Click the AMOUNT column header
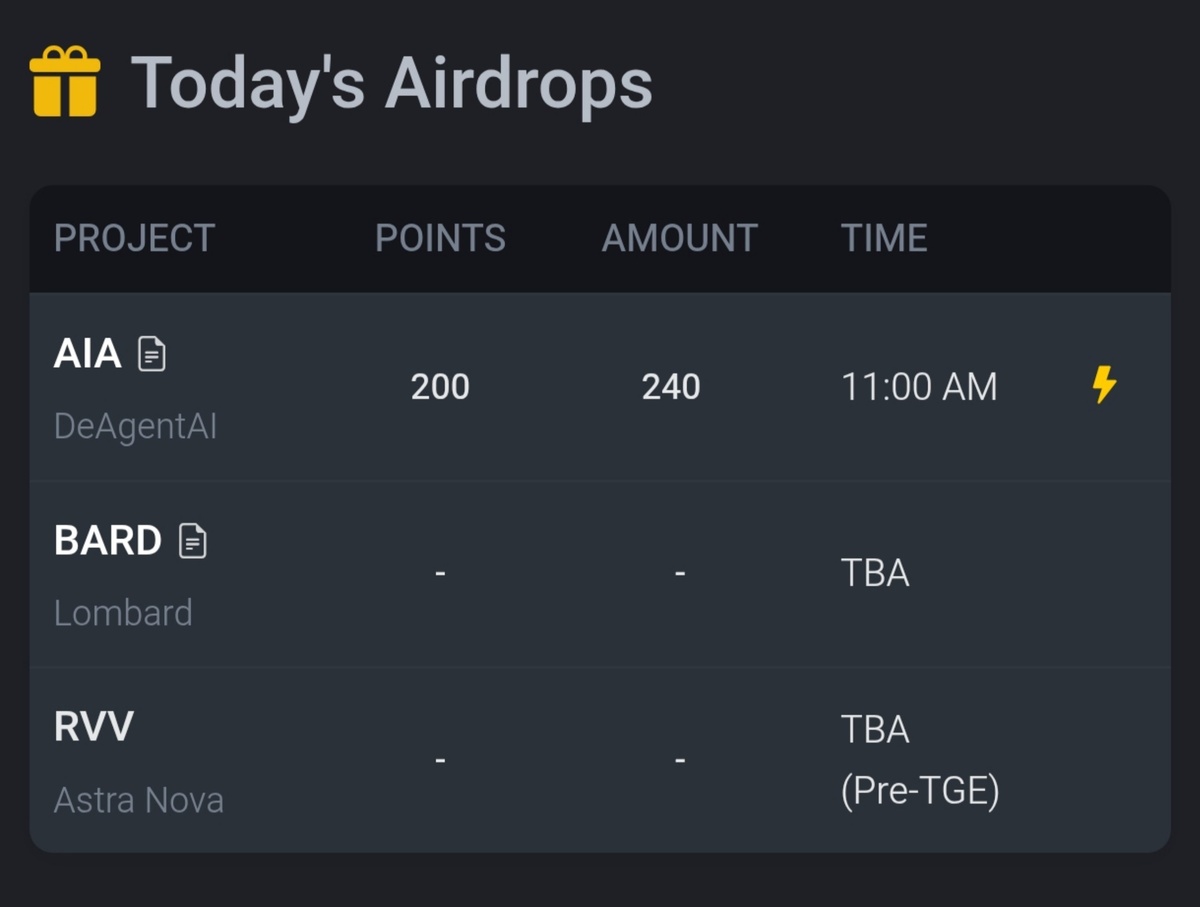1200x907 pixels. pyautogui.click(x=679, y=238)
